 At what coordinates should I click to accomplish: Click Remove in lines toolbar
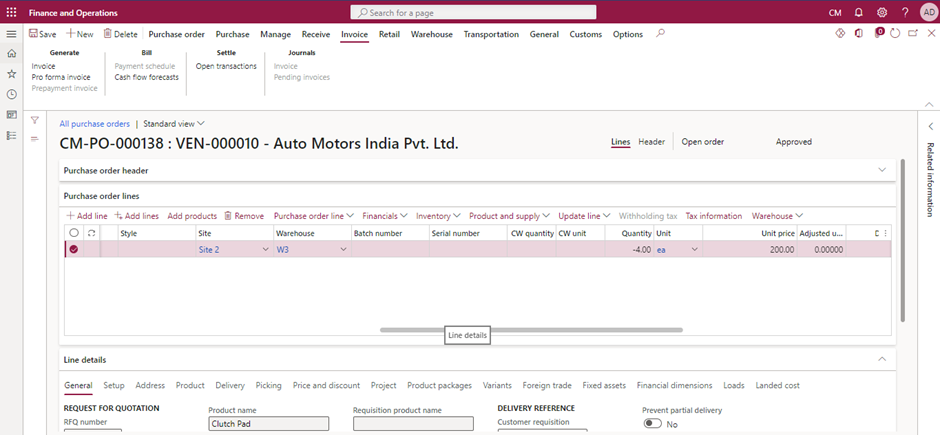click(244, 216)
